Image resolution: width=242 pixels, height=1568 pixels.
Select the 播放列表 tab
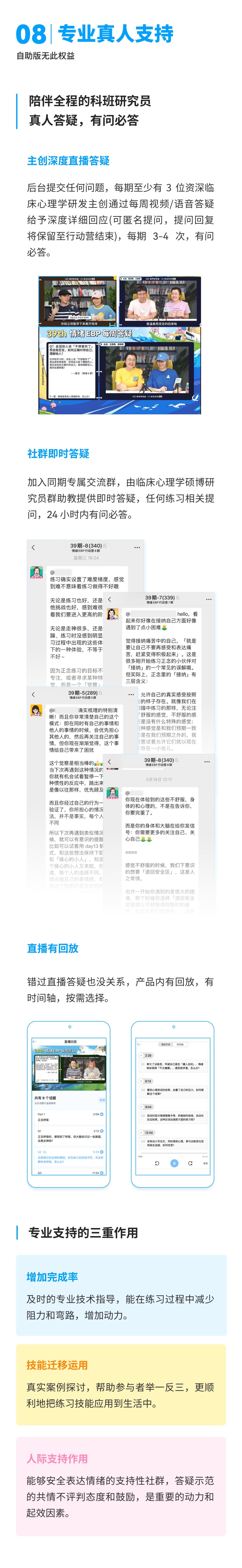coord(166,1044)
